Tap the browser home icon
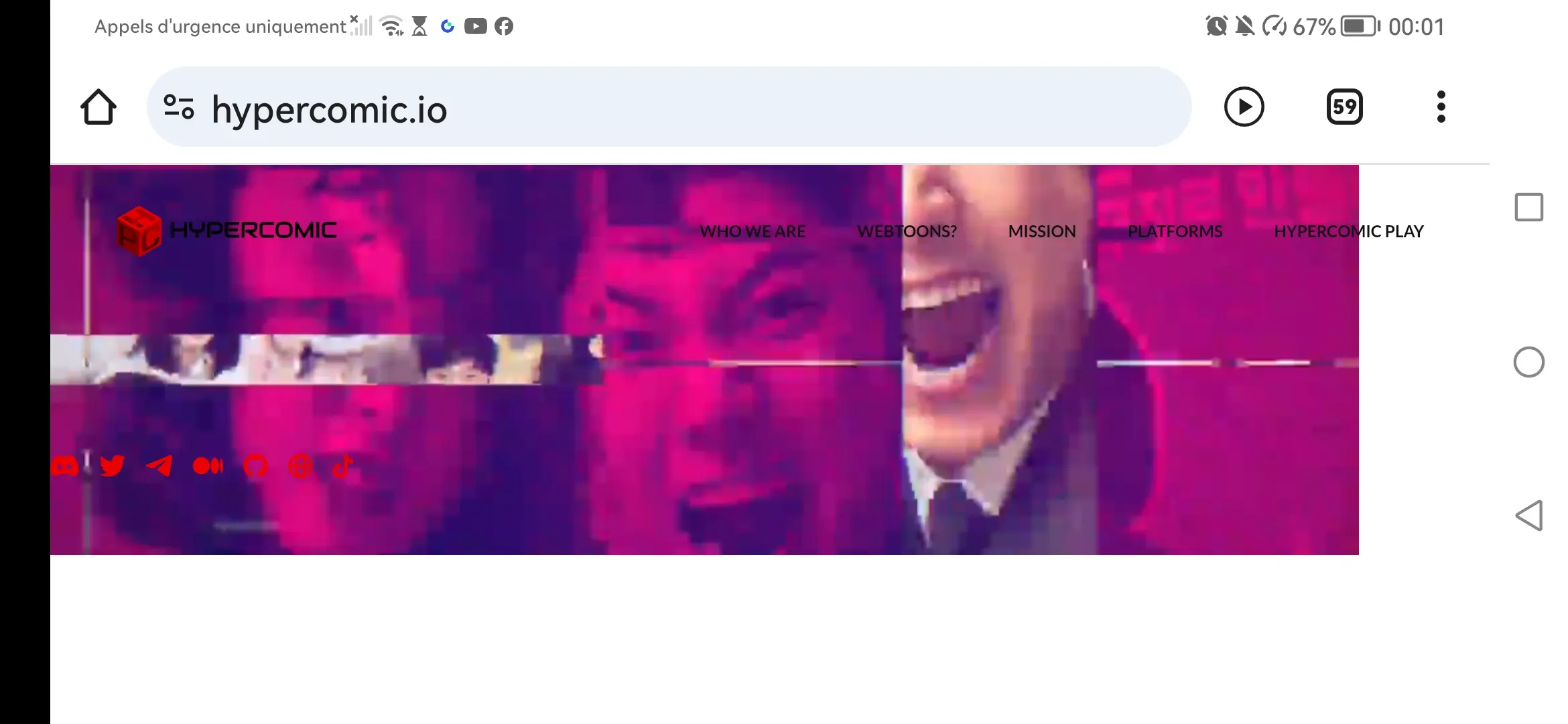The height and width of the screenshot is (724, 1568). [99, 107]
